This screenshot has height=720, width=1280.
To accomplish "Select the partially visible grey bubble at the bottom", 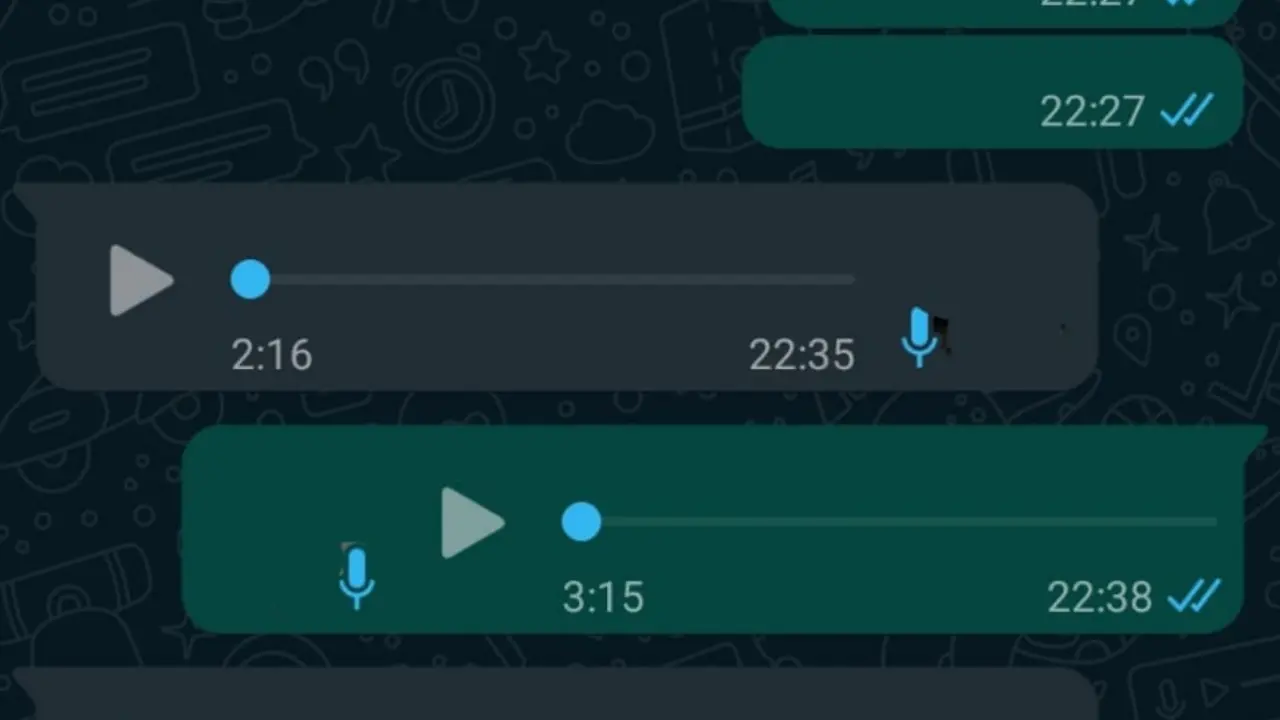I will (x=555, y=694).
